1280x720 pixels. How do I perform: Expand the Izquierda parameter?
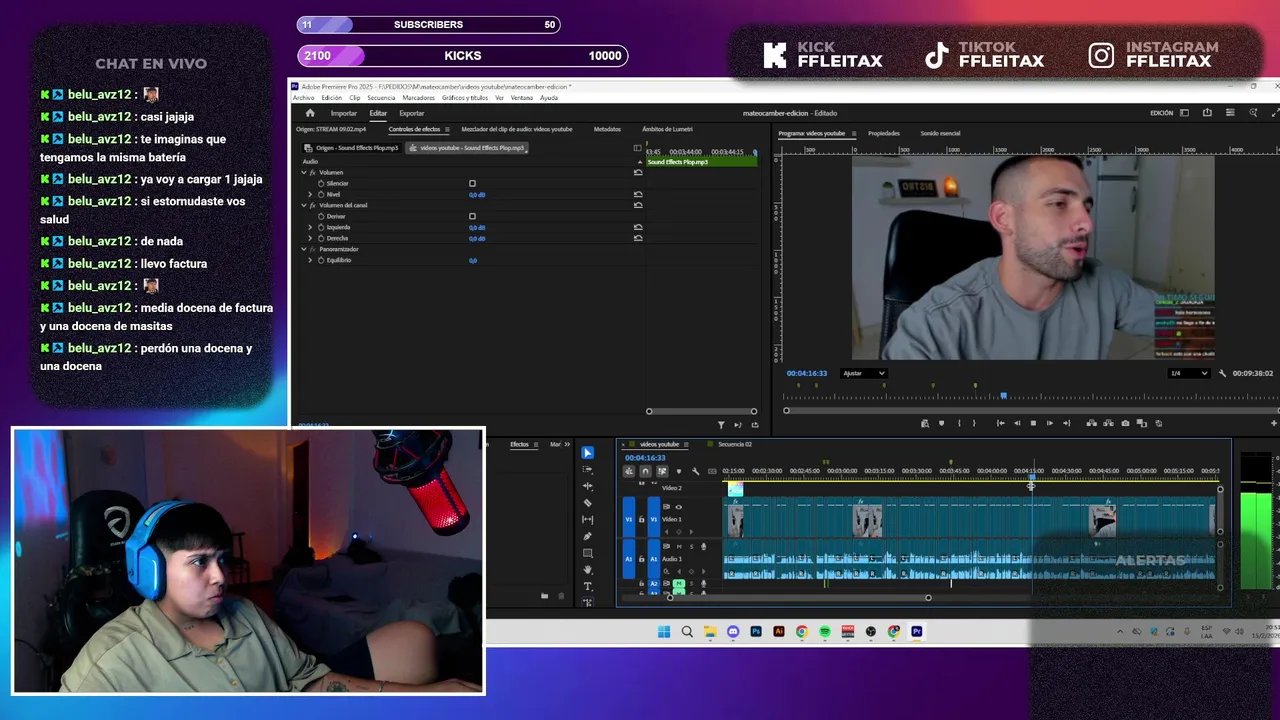310,227
